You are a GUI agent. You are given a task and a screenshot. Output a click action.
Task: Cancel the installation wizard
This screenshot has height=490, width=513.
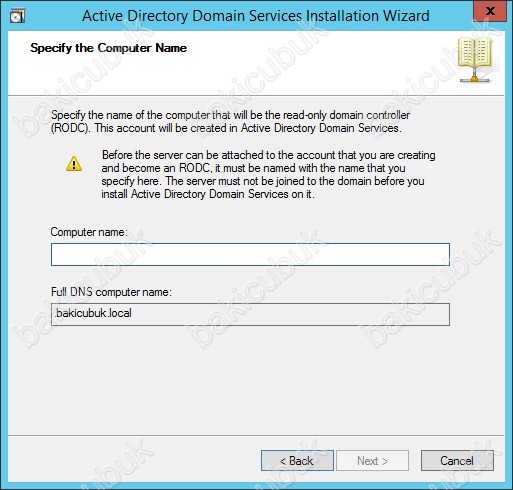coord(457,461)
